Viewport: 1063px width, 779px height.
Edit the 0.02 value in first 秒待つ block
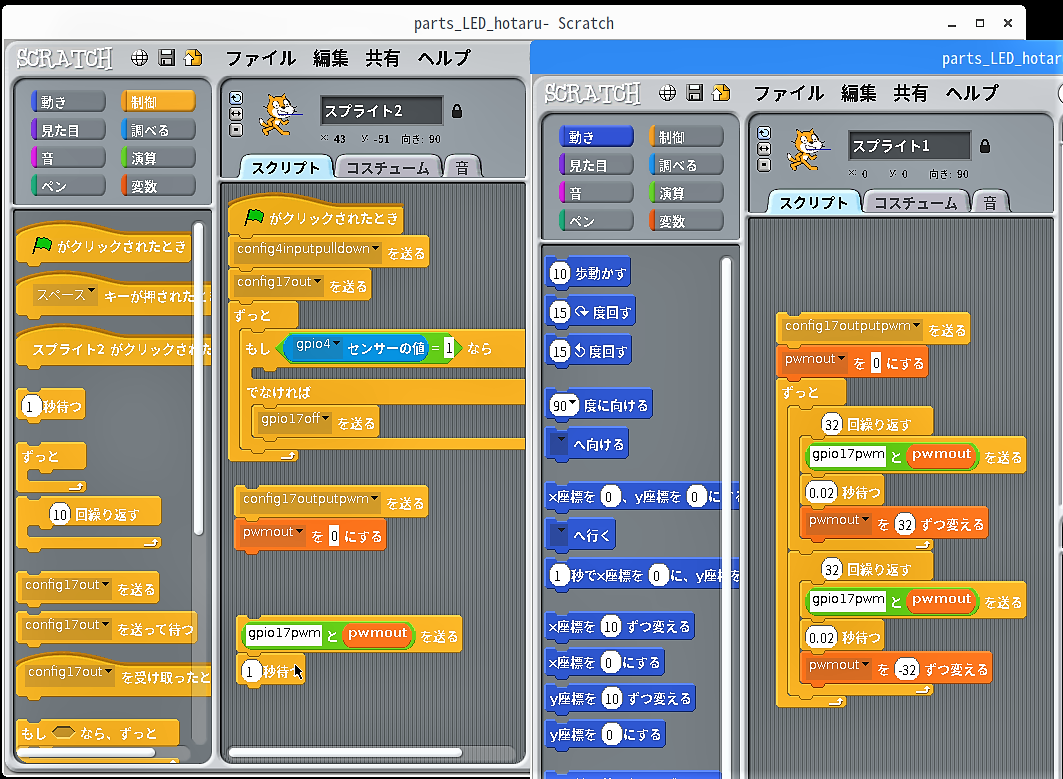pyautogui.click(x=822, y=493)
